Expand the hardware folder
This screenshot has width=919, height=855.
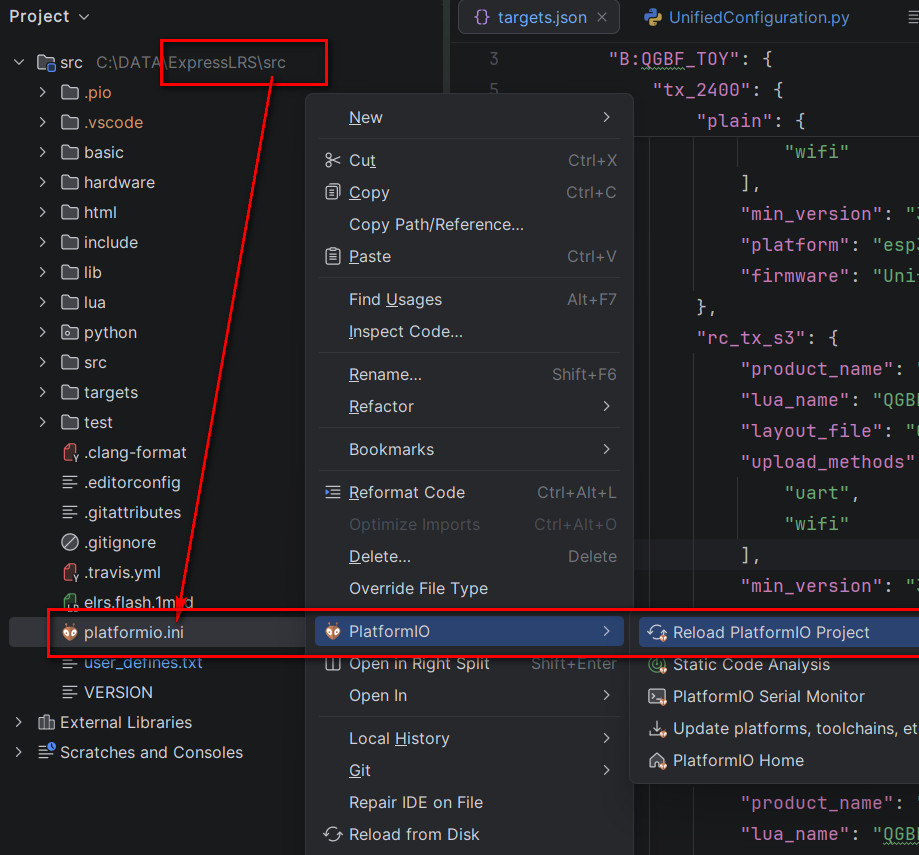42,182
